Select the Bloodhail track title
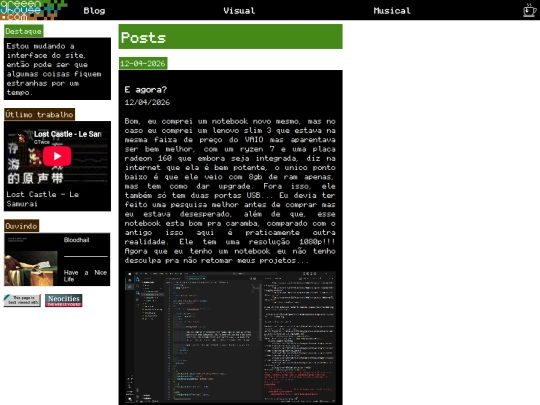The height and width of the screenshot is (405, 540). point(76,240)
